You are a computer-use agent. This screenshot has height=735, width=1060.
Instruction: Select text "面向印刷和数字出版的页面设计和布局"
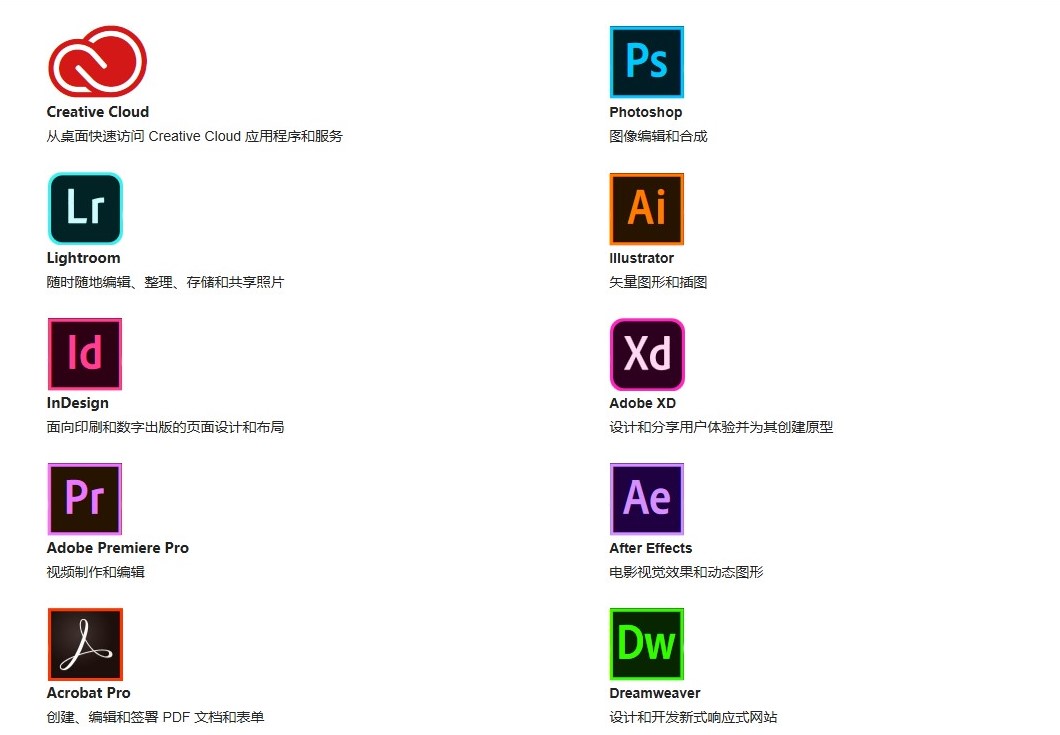[x=166, y=427]
